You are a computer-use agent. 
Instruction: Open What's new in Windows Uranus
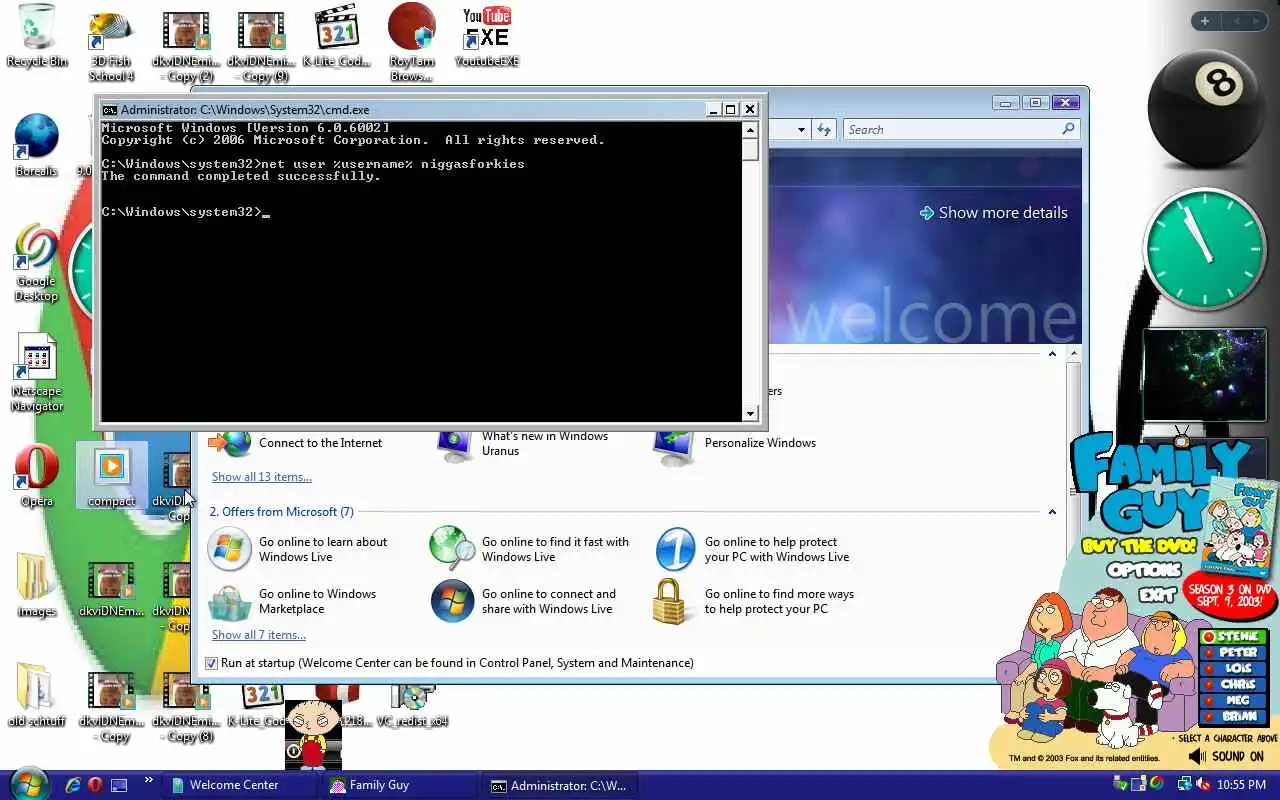pyautogui.click(x=523, y=443)
